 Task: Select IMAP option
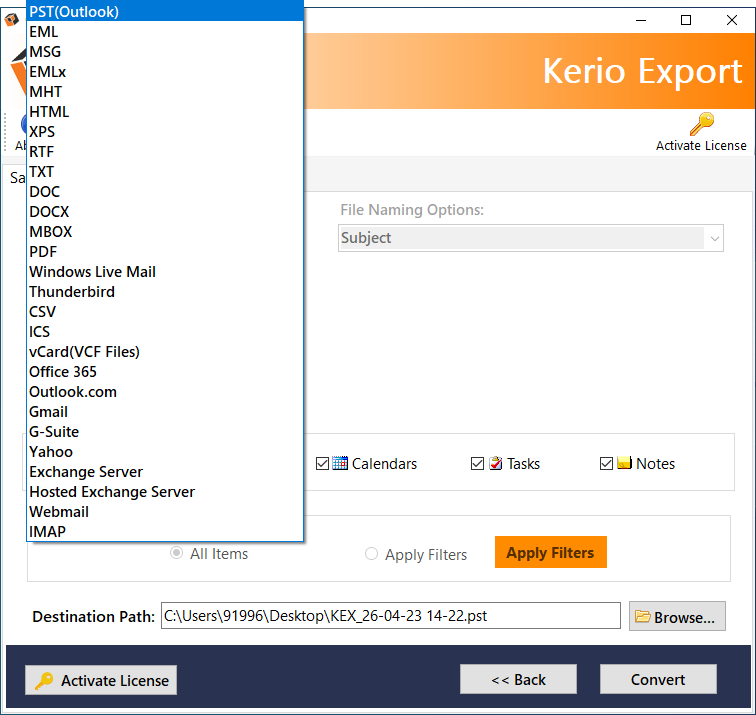pyautogui.click(x=165, y=532)
